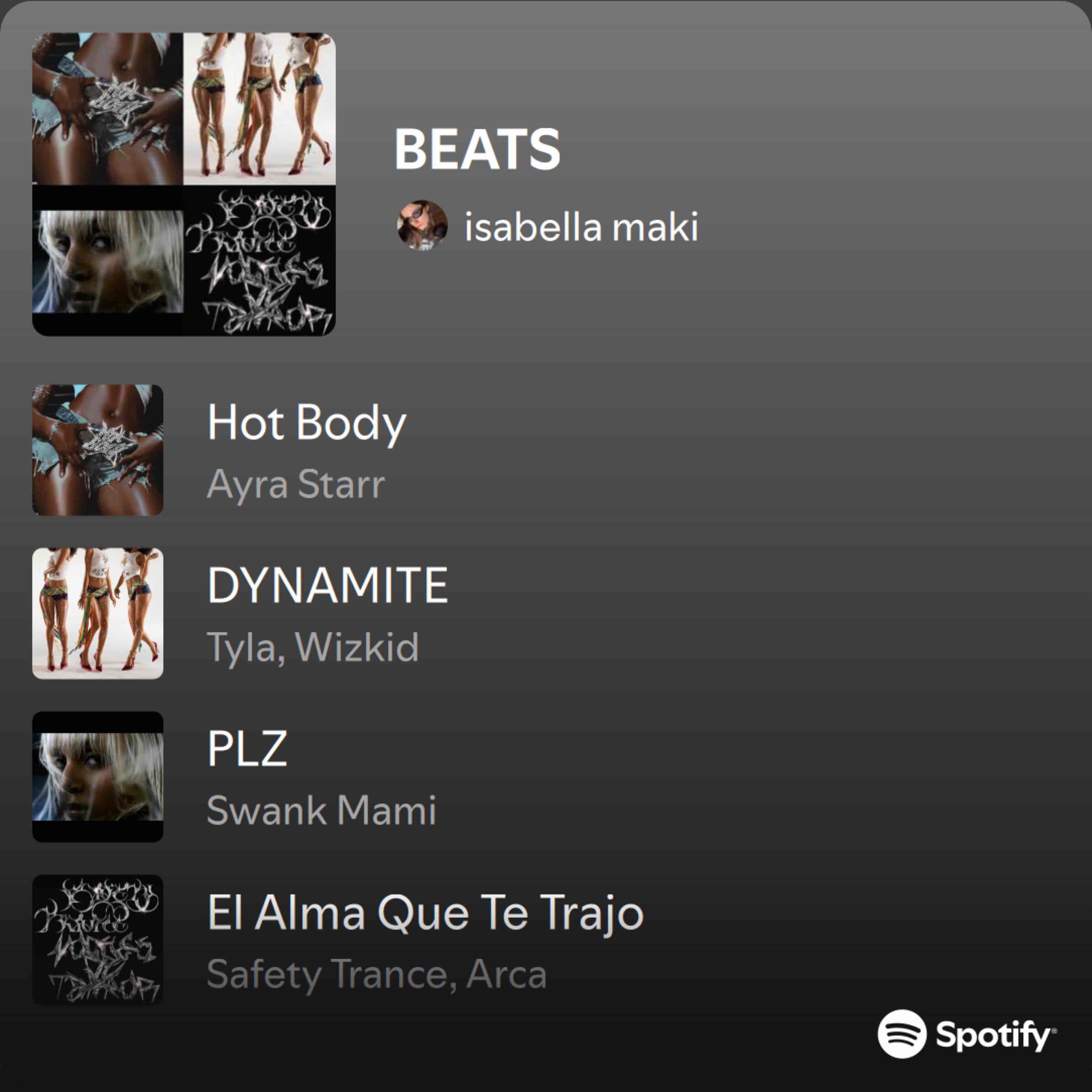
Task: Open the Hot Body album cover
Action: click(98, 450)
